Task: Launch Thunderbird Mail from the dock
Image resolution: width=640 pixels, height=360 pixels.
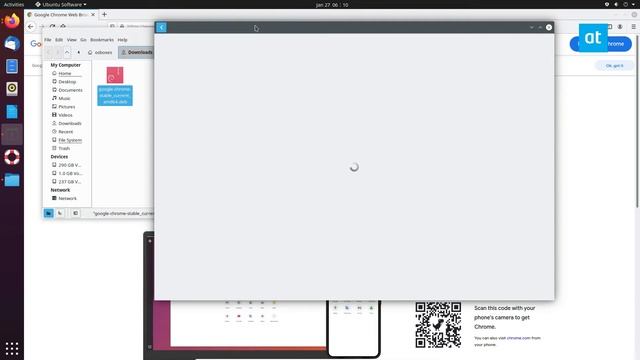Action: click(12, 43)
